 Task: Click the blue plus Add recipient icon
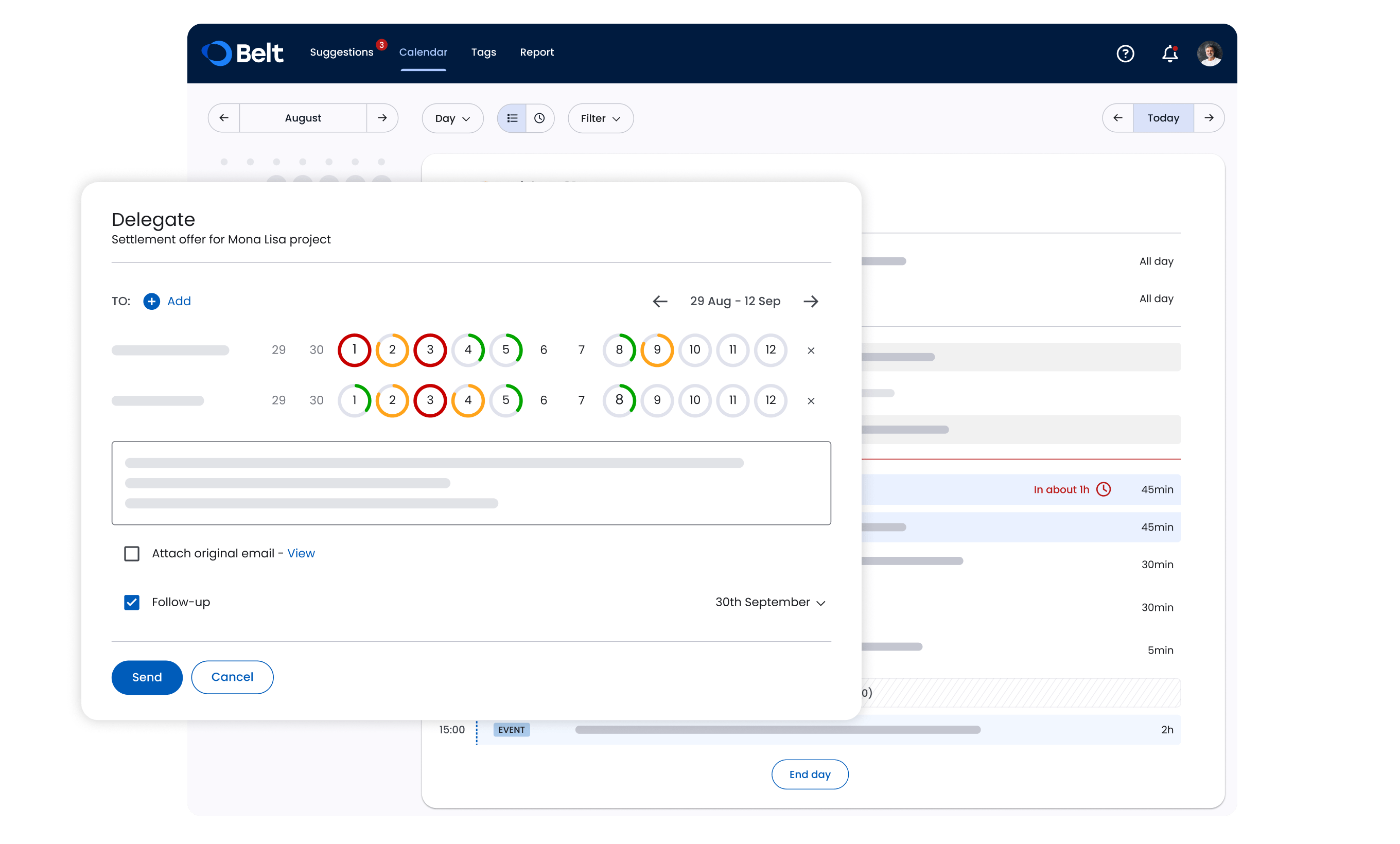(x=152, y=301)
